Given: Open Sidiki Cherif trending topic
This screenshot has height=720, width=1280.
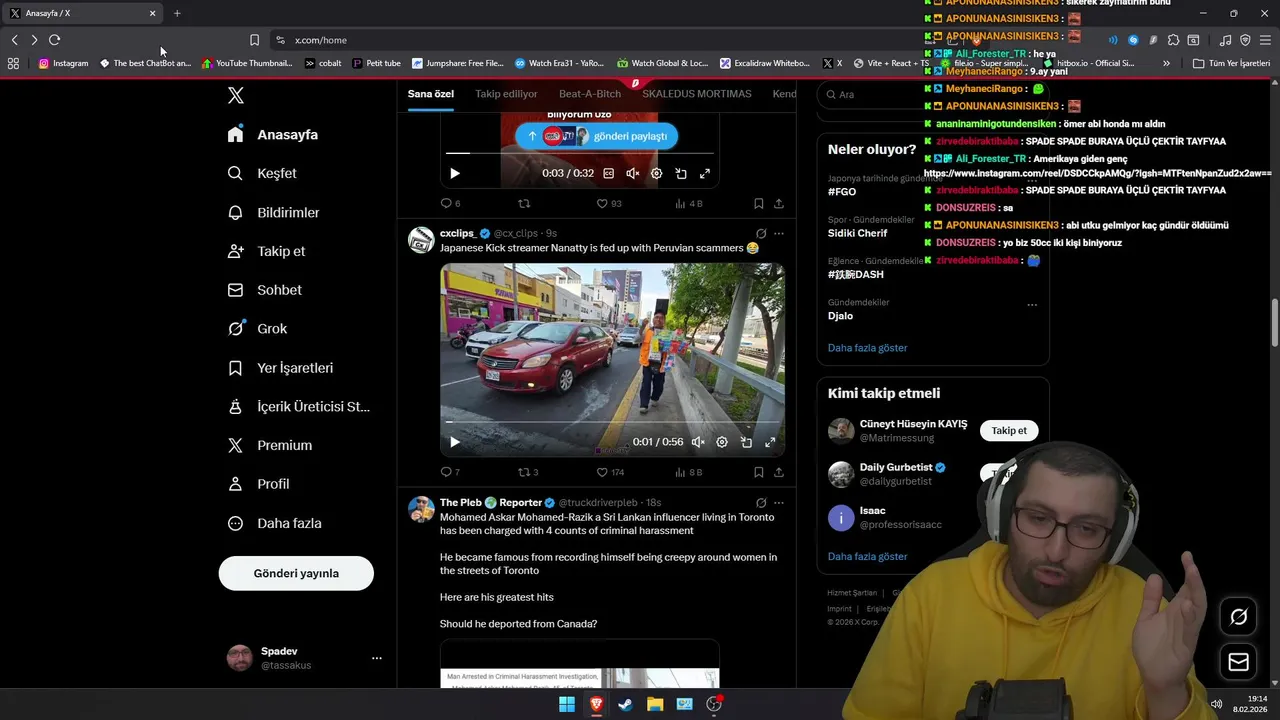Looking at the screenshot, I should click(x=857, y=233).
